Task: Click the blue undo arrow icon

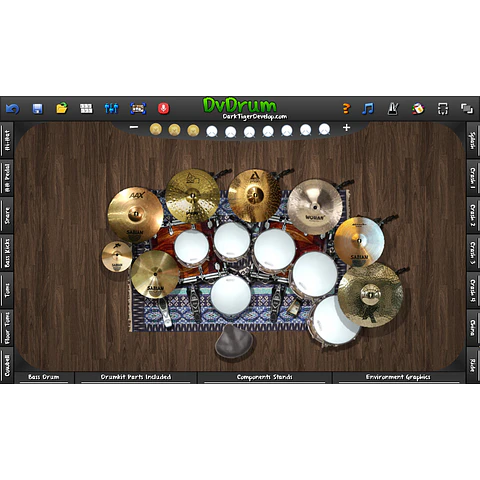Action: click(x=13, y=109)
